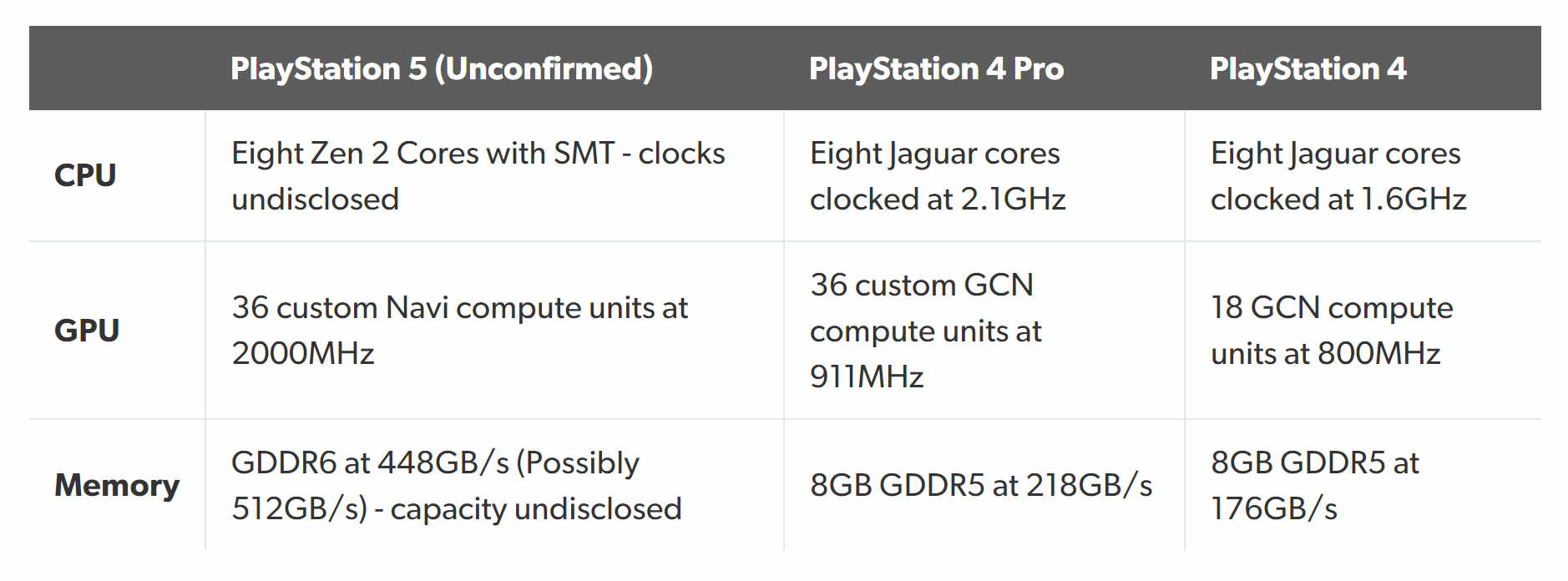Click the PlayStation 5 (Unconfirmed) column header
The image size is (1568, 581).
click(x=442, y=68)
